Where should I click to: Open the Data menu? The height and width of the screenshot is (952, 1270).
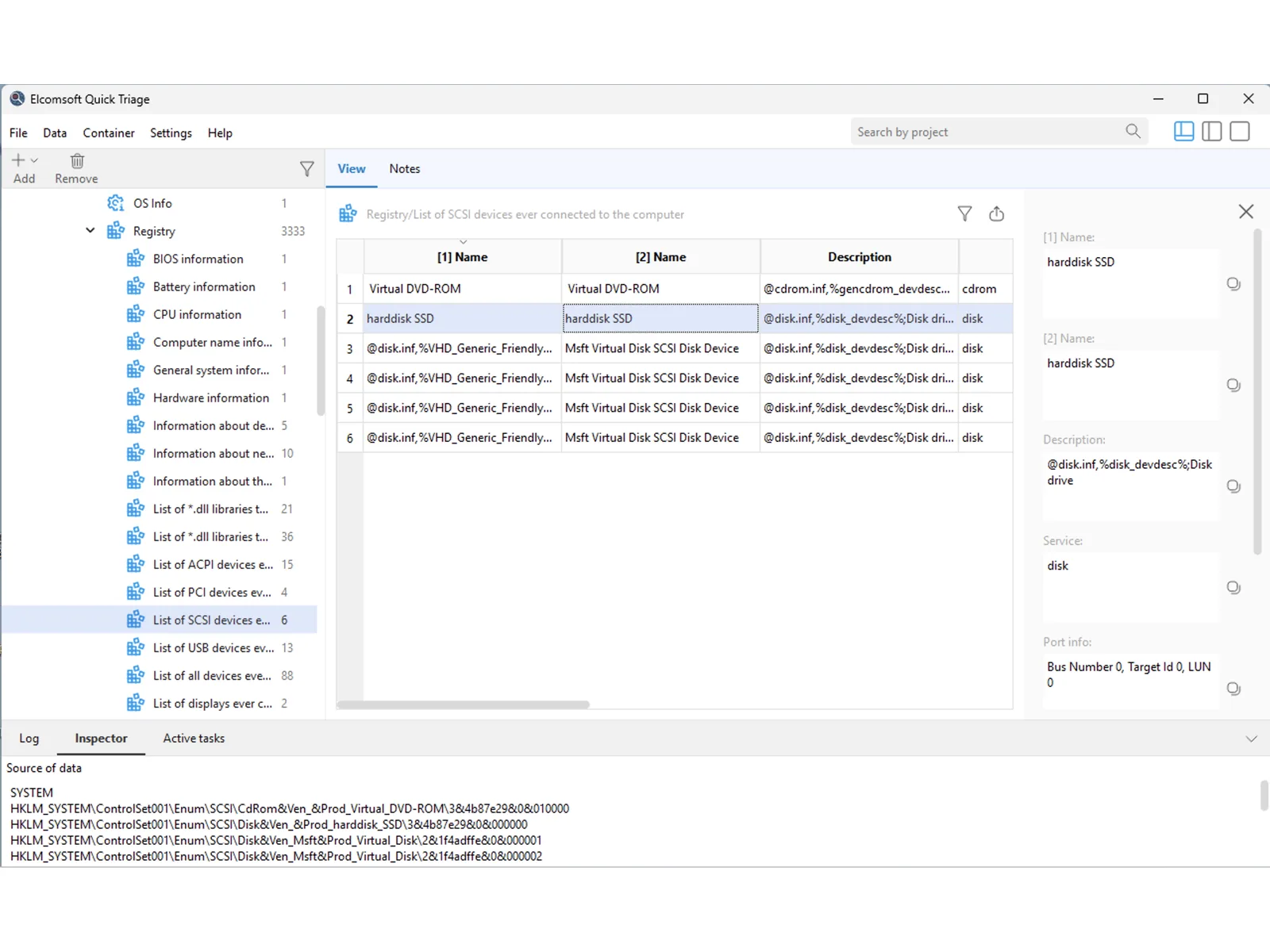(55, 133)
